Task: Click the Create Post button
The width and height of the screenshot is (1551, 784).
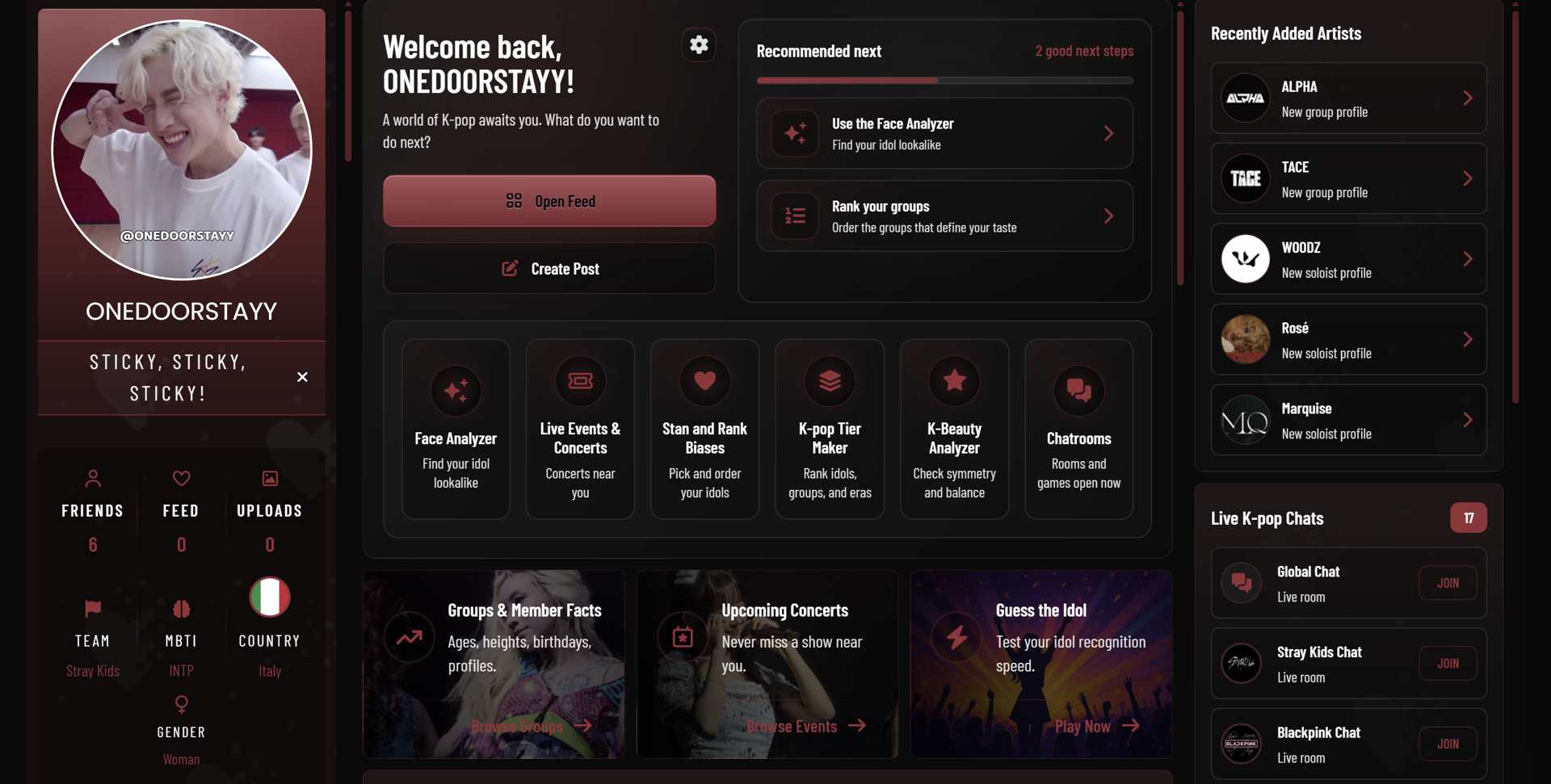Action: [x=549, y=269]
